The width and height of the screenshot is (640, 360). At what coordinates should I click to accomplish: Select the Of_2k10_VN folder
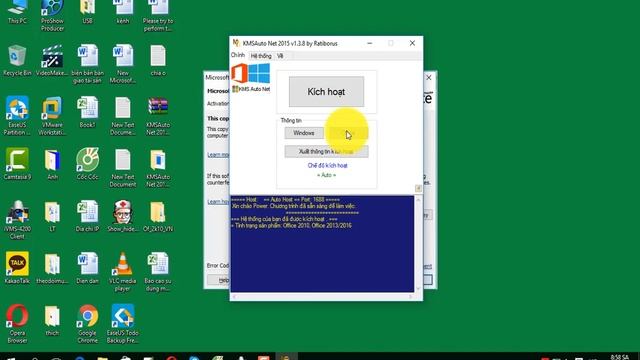click(158, 216)
